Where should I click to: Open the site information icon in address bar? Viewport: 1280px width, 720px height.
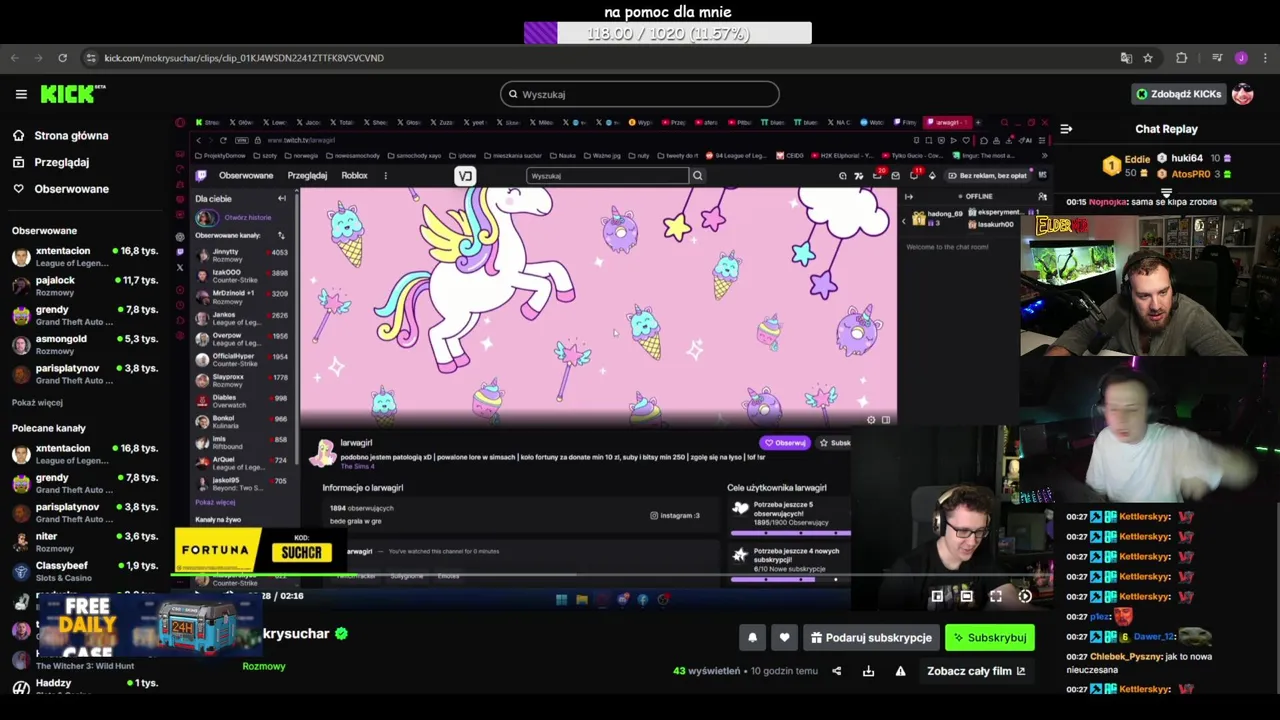(91, 58)
